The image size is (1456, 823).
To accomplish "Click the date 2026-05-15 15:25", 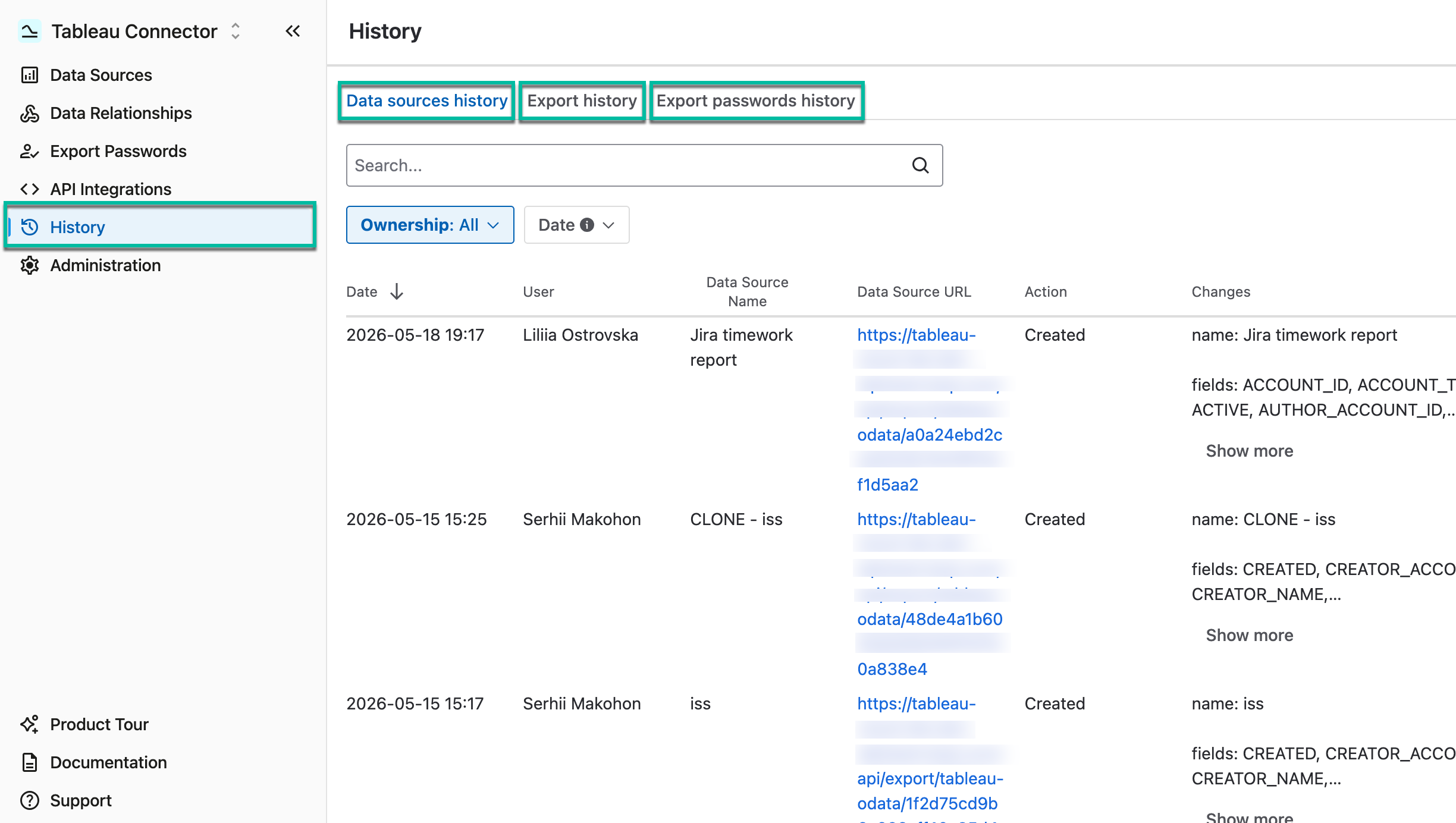I will tap(416, 519).
